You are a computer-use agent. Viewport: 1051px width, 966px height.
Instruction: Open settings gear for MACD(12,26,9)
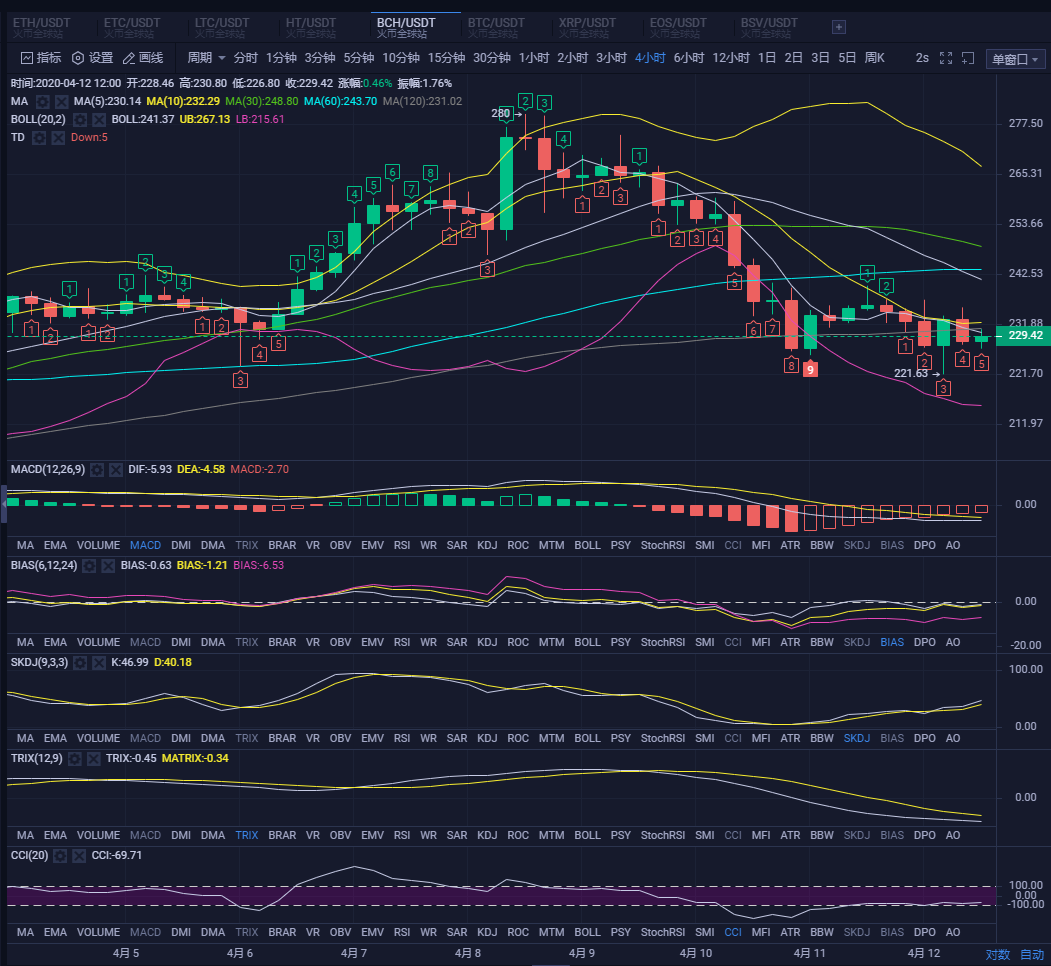(x=97, y=469)
